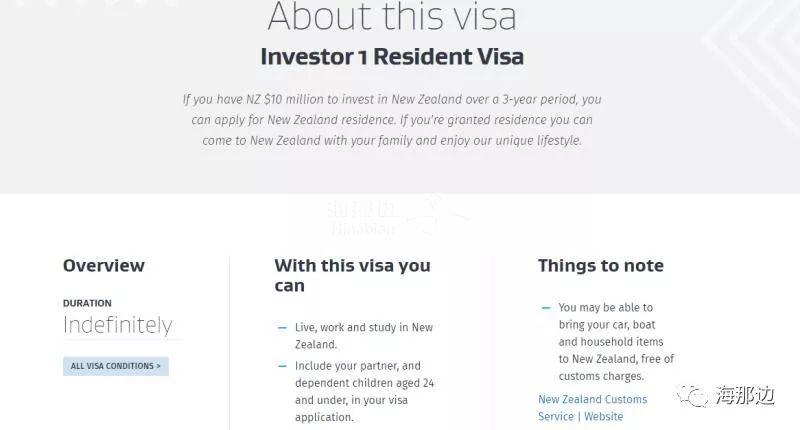Screen dimensions: 800x430
Task: Click the car, boat and household items note
Action: tap(615, 342)
